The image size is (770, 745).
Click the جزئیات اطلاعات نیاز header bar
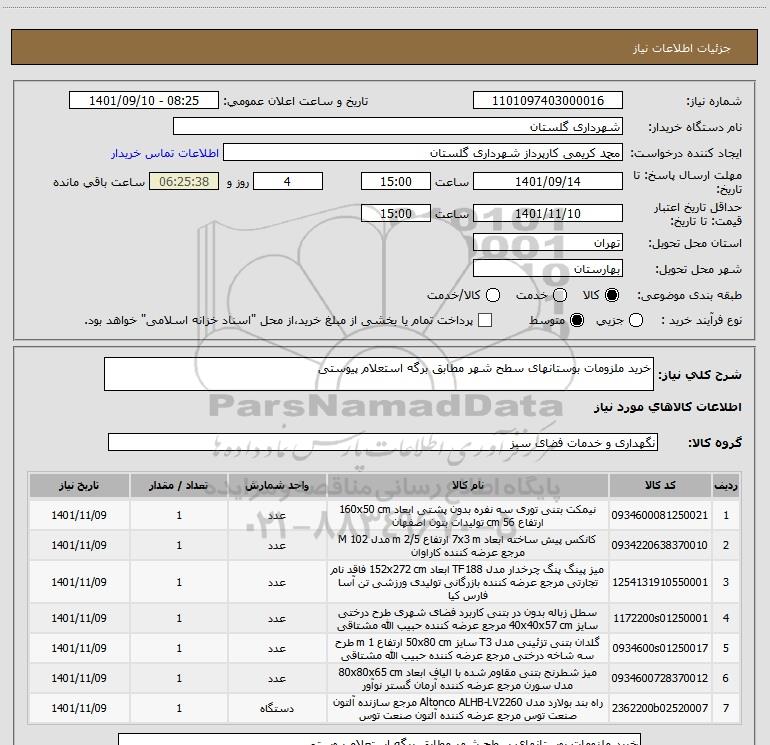click(385, 47)
